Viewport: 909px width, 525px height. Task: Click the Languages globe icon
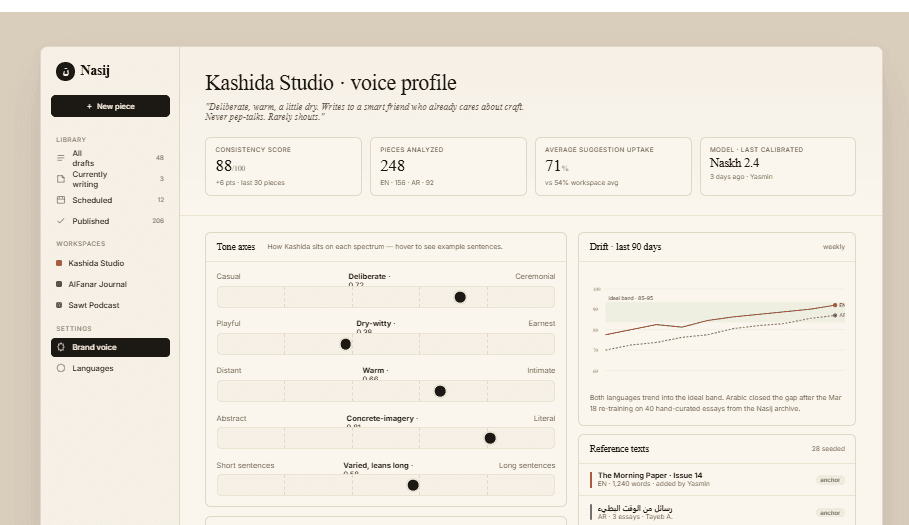(x=60, y=368)
